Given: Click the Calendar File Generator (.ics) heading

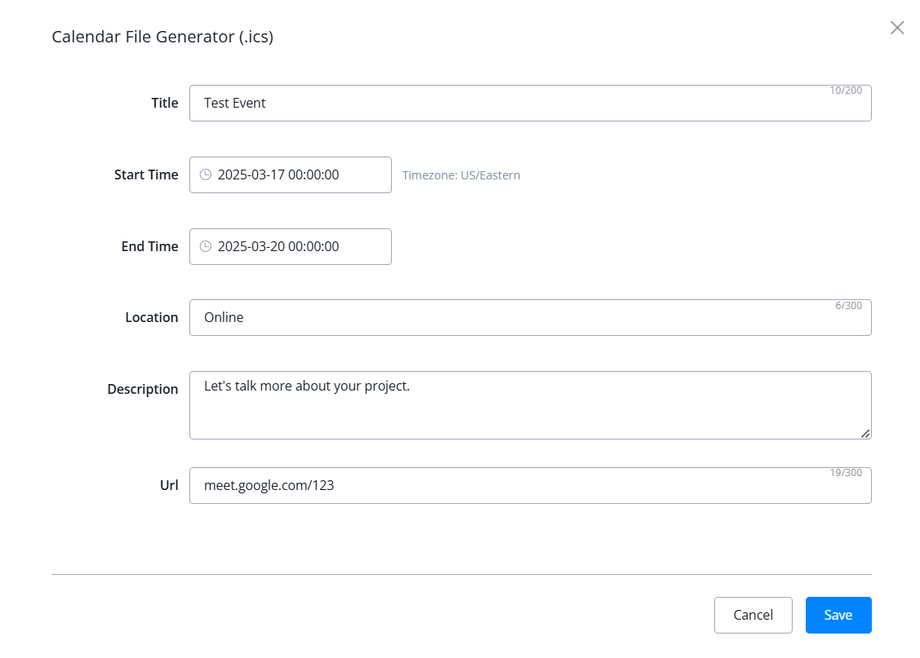Looking at the screenshot, I should [x=162, y=37].
